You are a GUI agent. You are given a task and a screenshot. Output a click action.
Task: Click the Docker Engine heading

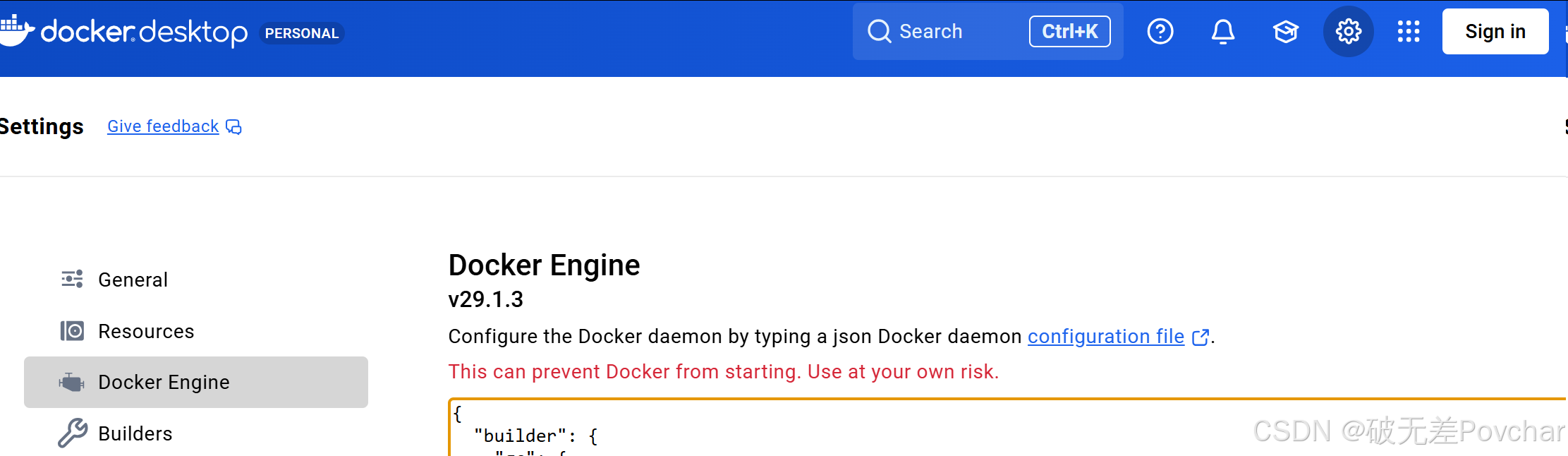point(544,265)
